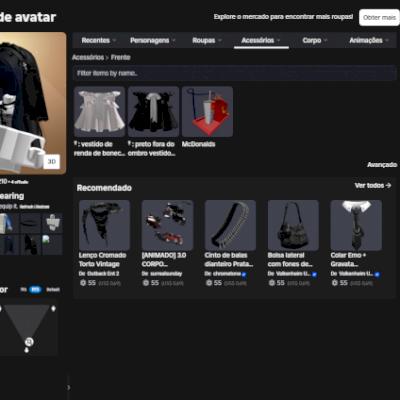400x400 pixels.
Task: Select the worn dark blue pants item
Action: (8, 245)
